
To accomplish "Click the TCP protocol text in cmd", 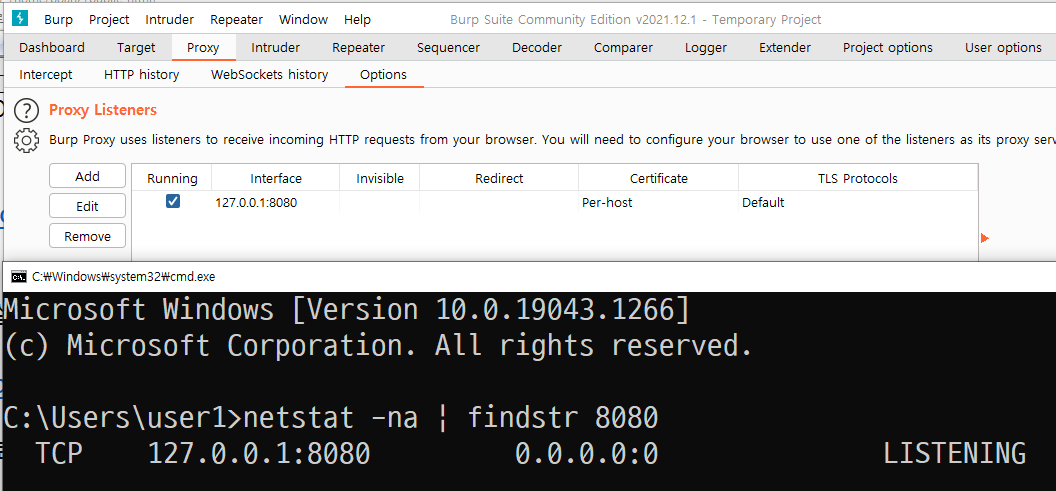I will coord(59,454).
